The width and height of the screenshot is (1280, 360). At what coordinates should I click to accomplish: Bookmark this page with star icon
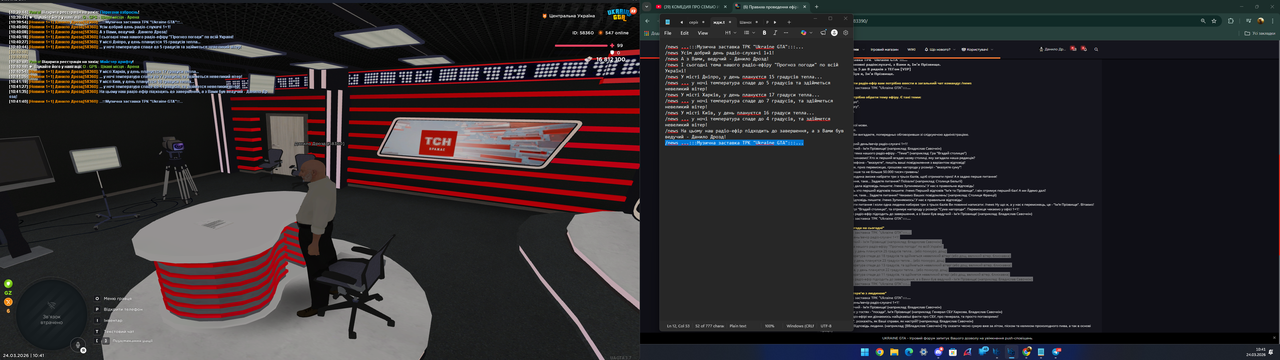[x=1214, y=21]
